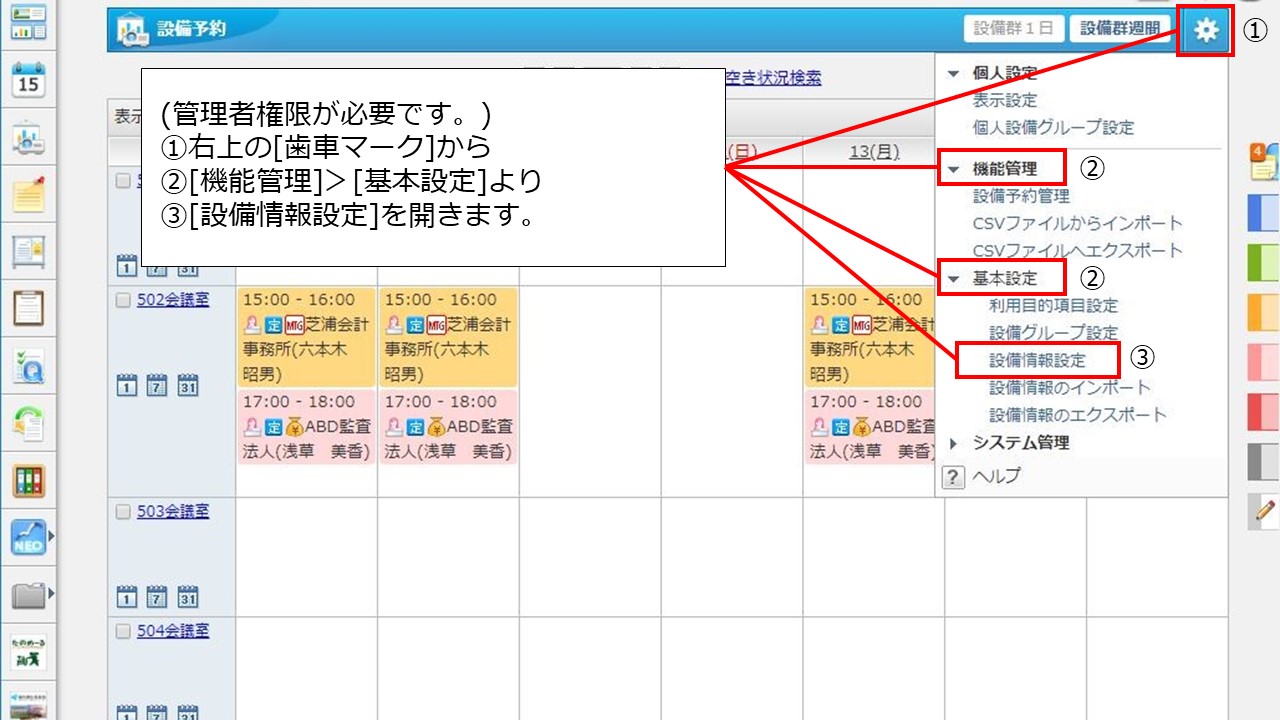Collapse the 機能管理 section arrow
Image resolution: width=1280 pixels, height=720 pixels.
click(x=953, y=169)
